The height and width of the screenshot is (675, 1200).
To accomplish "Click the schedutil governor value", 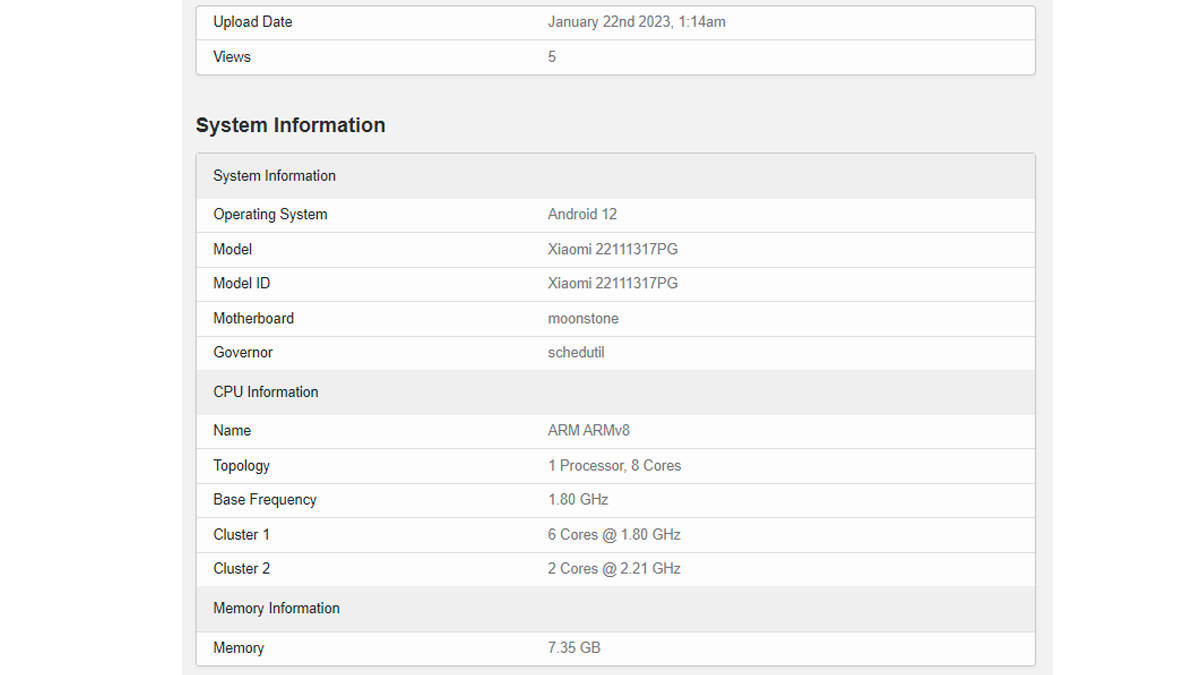I will click(576, 352).
